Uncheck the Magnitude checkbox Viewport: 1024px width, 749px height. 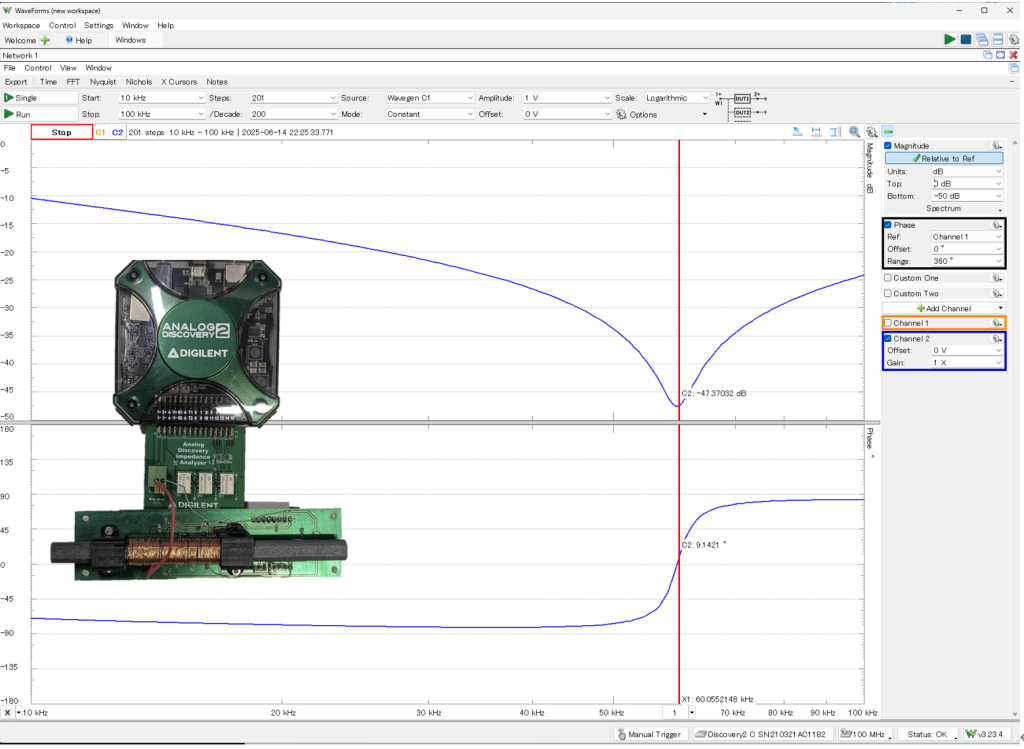[888, 146]
